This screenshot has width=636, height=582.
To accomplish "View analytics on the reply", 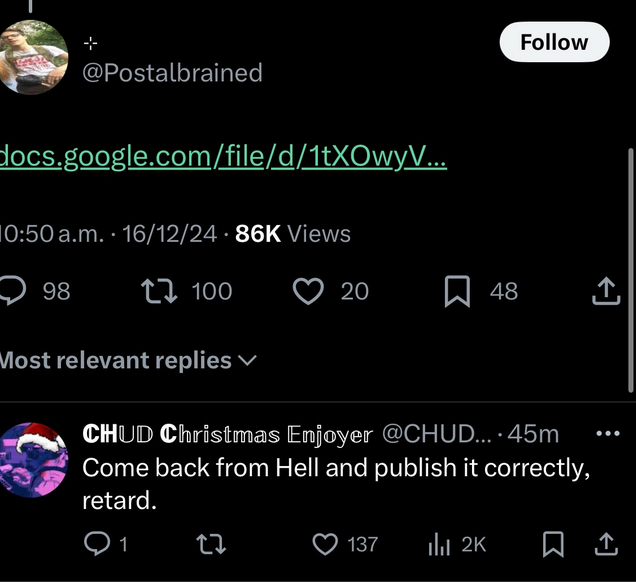I will (x=440, y=544).
